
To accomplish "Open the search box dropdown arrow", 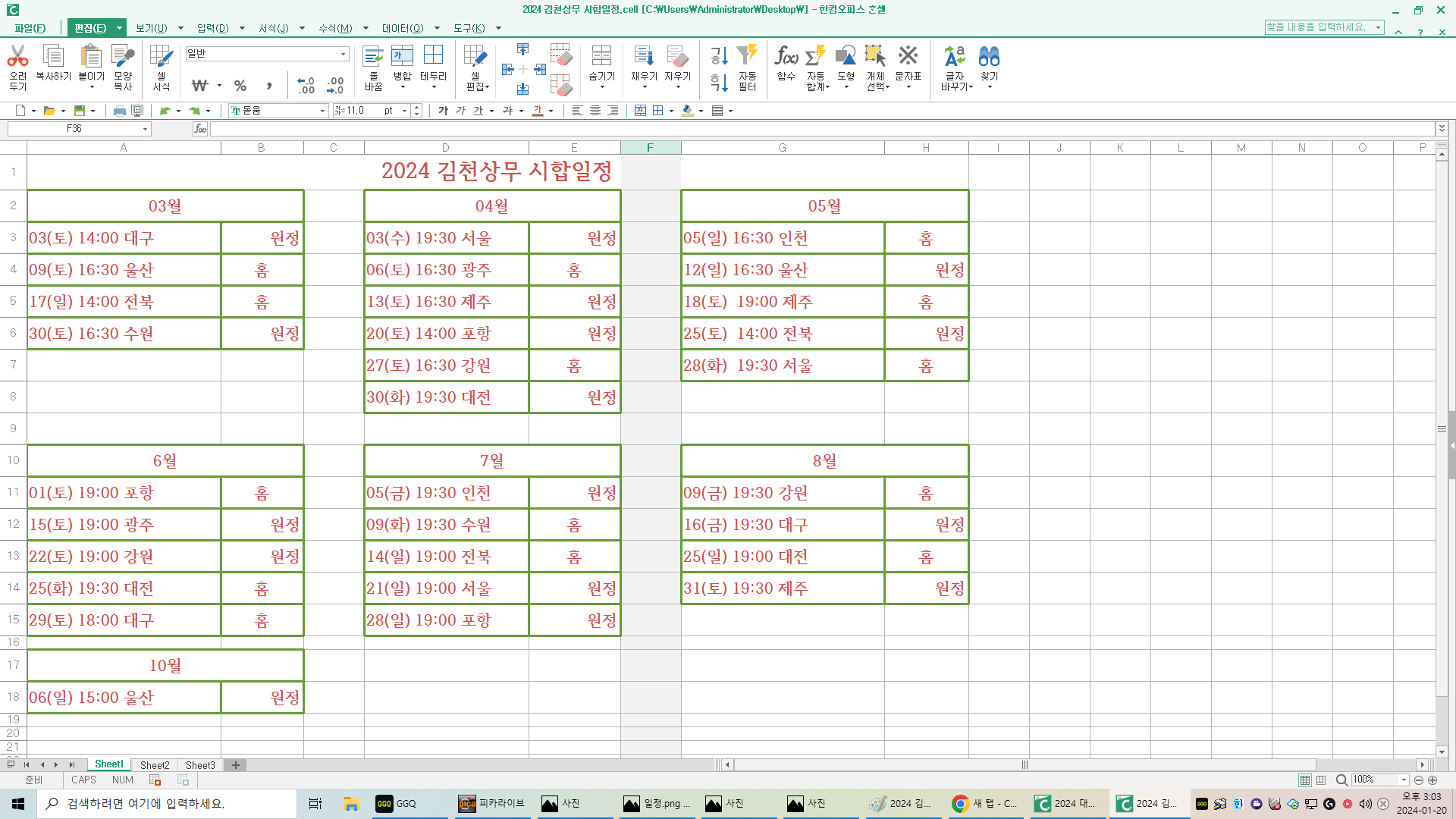I will tap(1378, 27).
